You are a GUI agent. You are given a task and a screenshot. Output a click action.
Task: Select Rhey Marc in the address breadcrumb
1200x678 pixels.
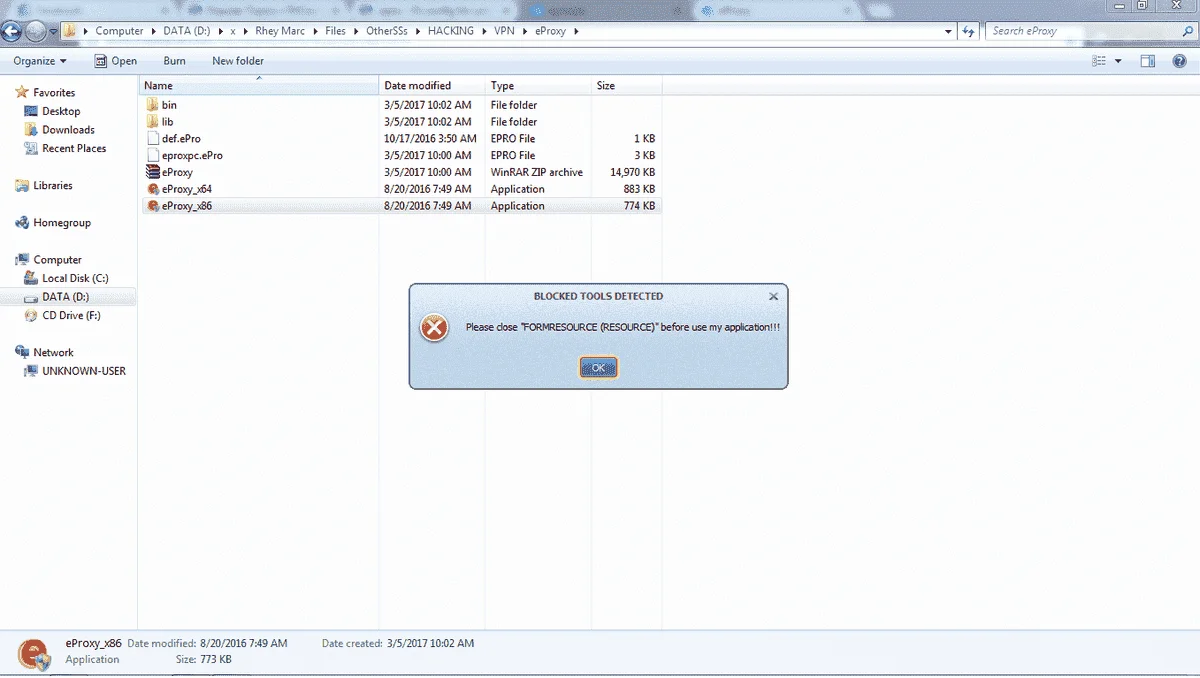click(280, 31)
